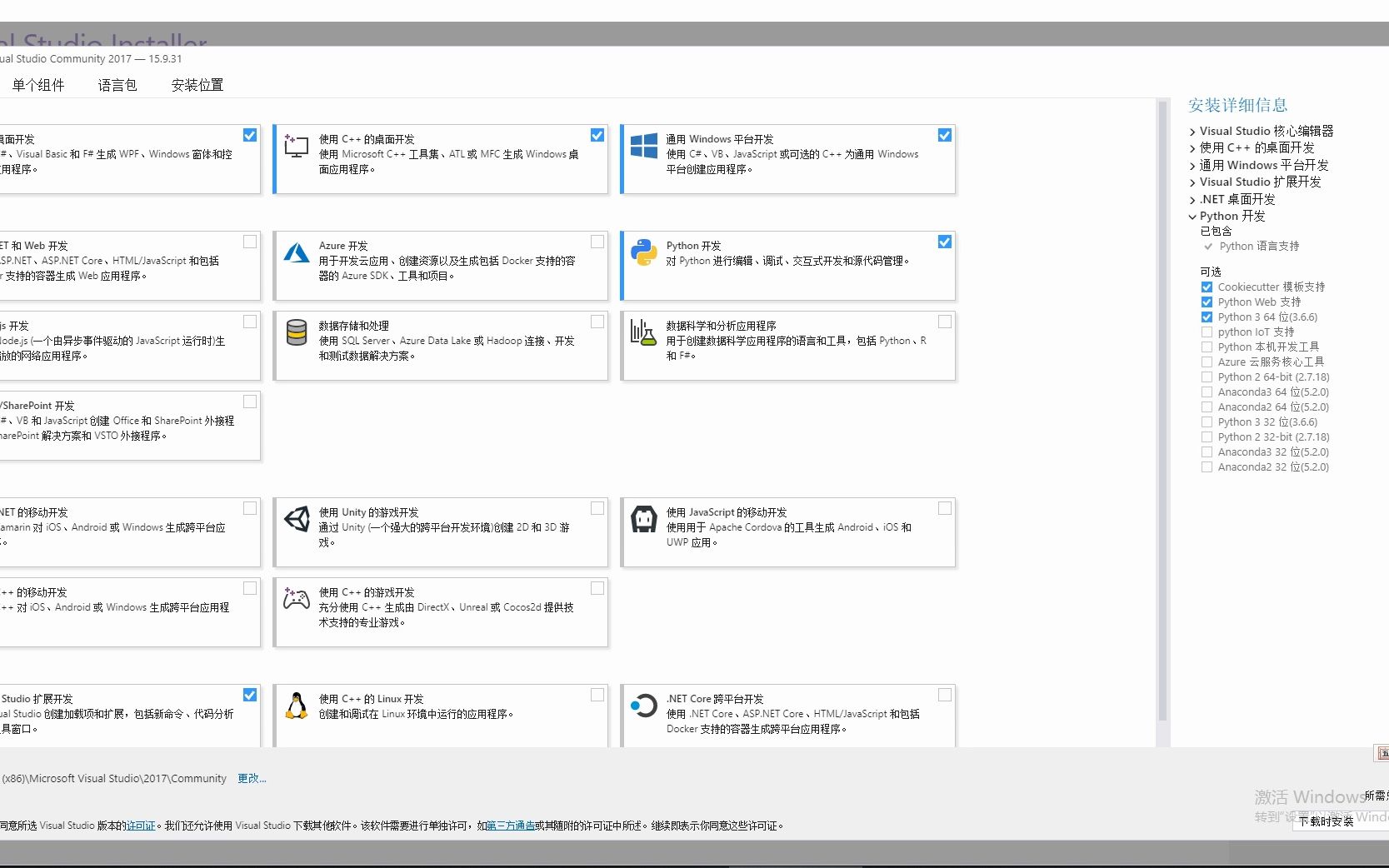Switch to the language packs tab

pos(117,85)
